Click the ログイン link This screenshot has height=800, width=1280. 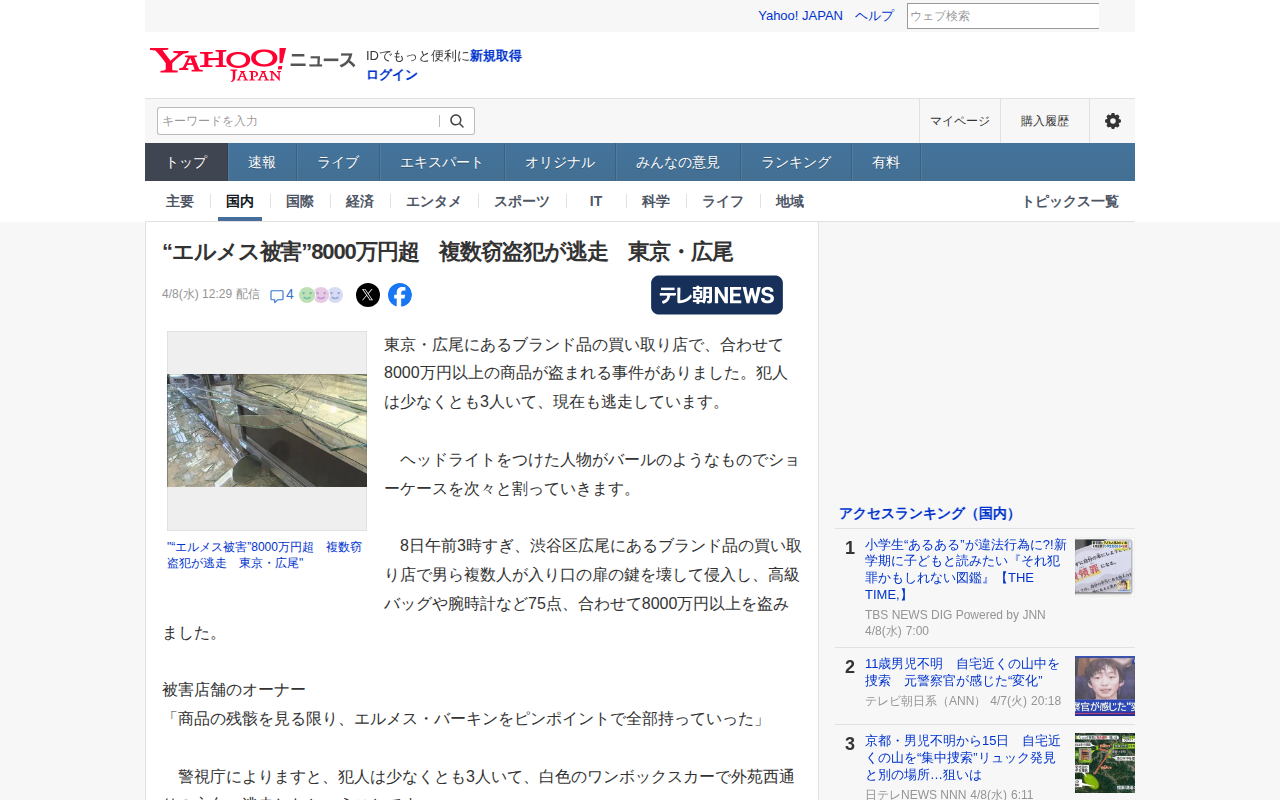click(392, 75)
